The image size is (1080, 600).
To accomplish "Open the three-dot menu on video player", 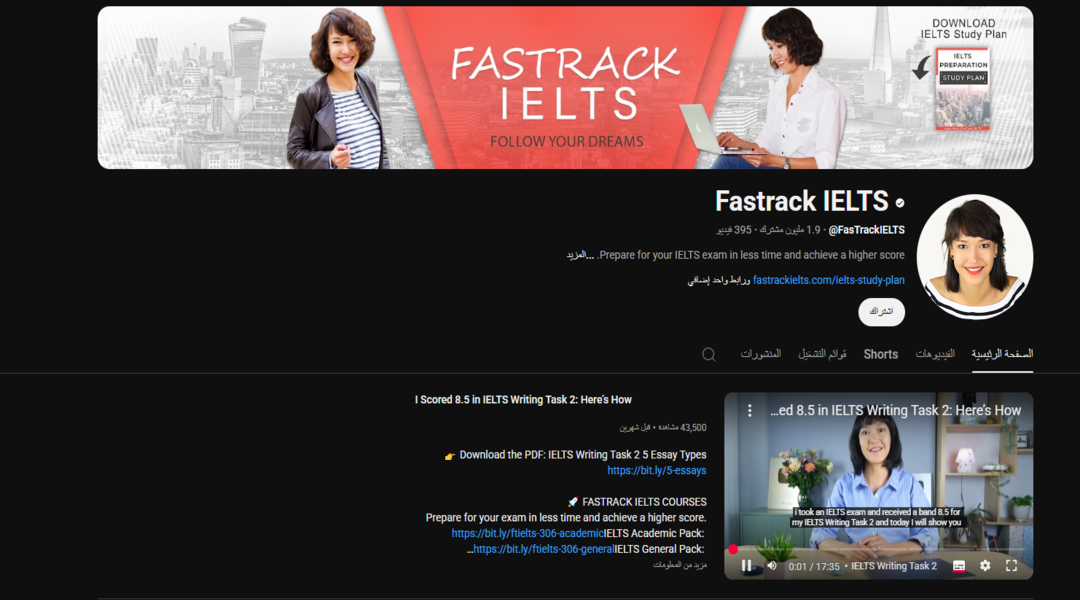I will point(749,411).
